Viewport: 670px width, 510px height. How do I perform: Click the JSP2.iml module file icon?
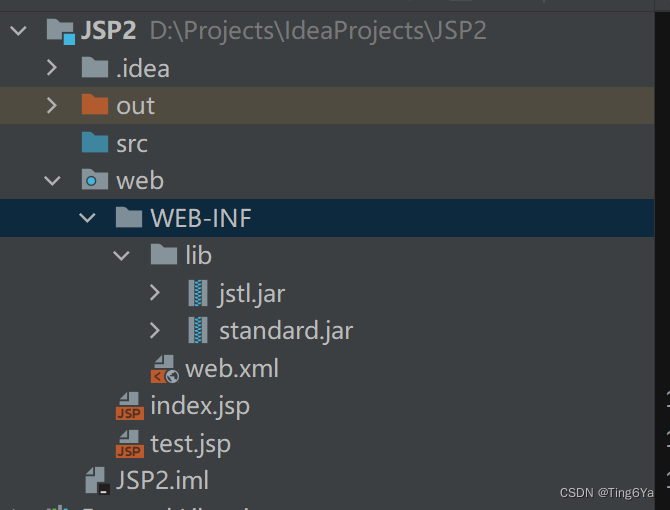(97, 481)
